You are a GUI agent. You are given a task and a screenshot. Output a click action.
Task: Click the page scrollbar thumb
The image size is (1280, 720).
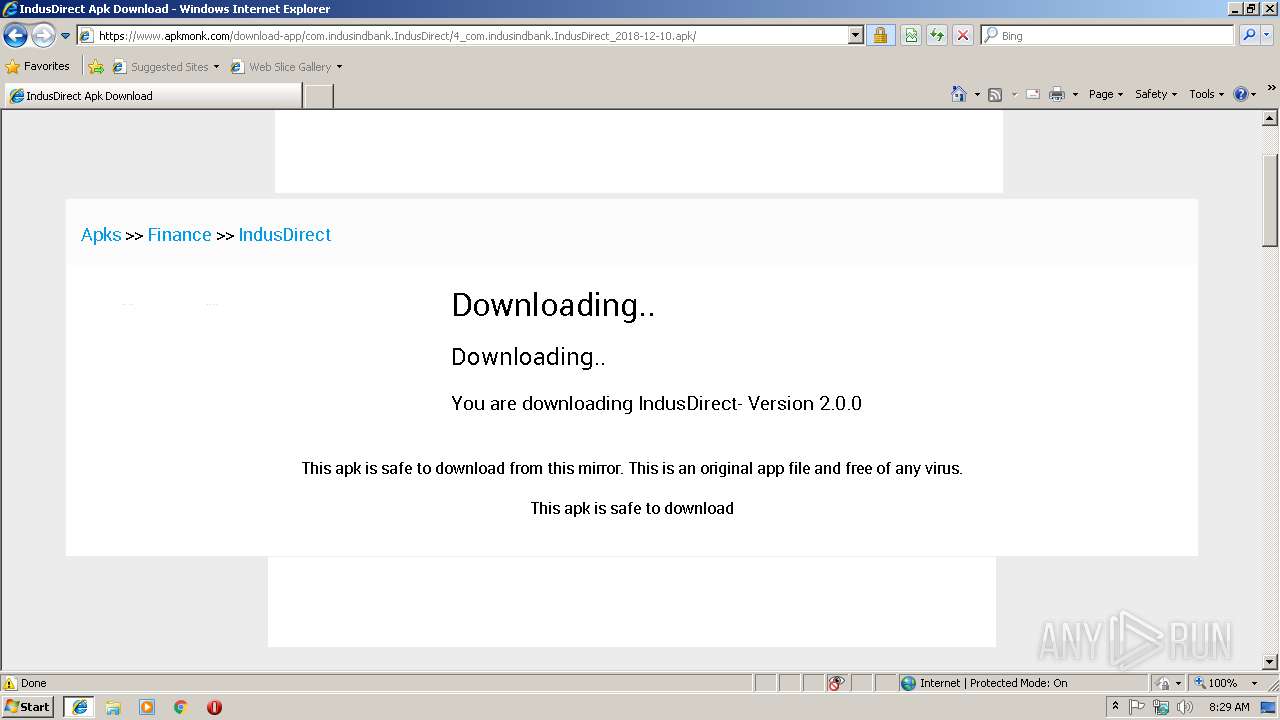[x=1271, y=200]
